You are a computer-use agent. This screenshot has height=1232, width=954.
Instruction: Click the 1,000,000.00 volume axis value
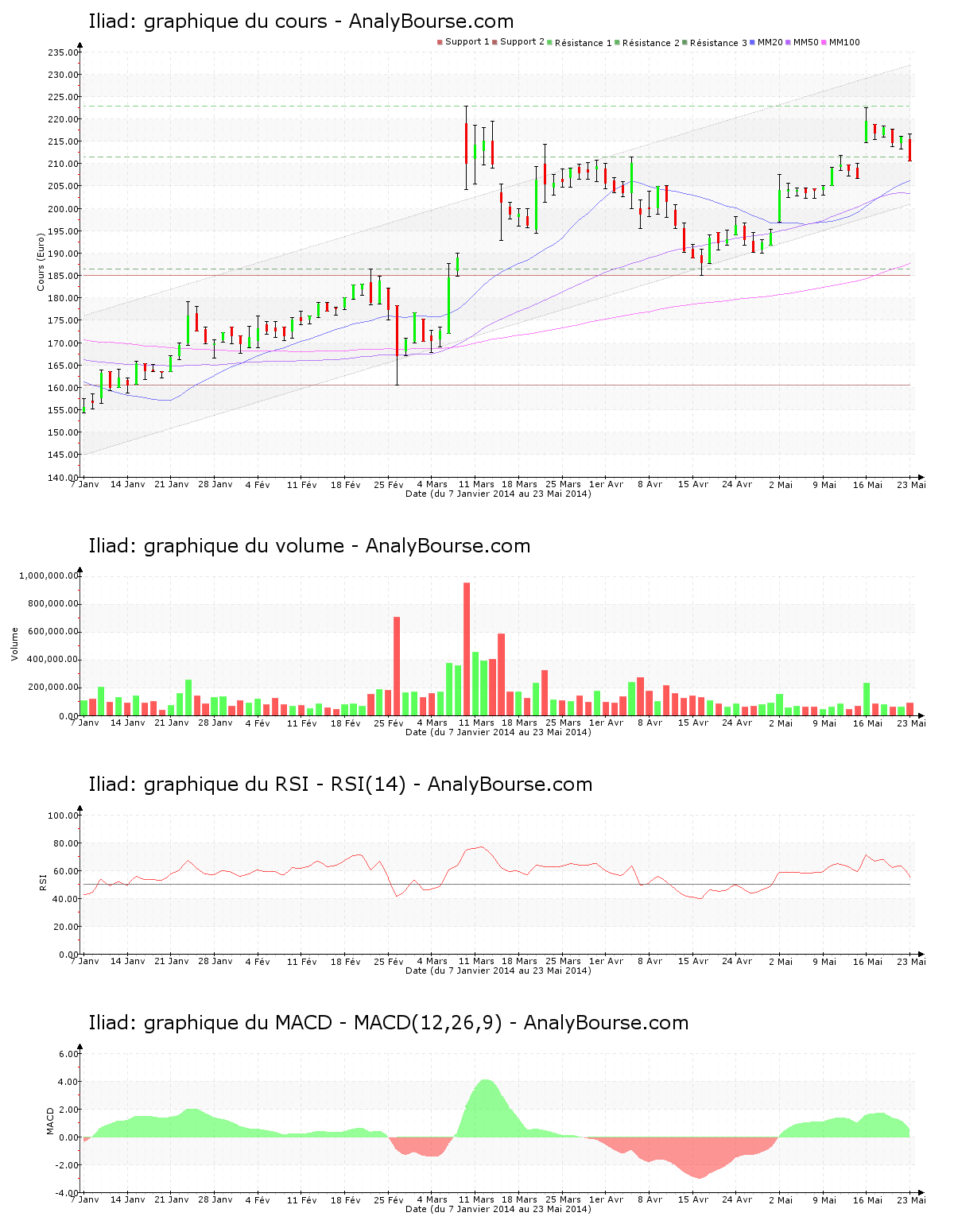click(48, 575)
